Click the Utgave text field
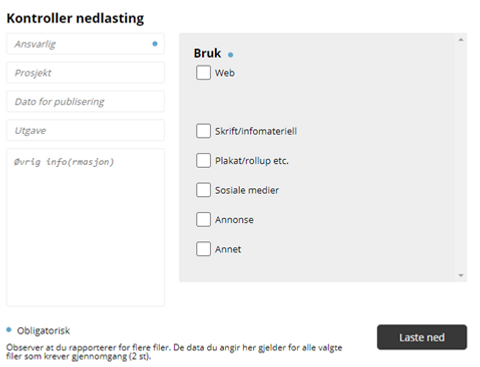Screen dimensions: 480x367 tap(85, 130)
